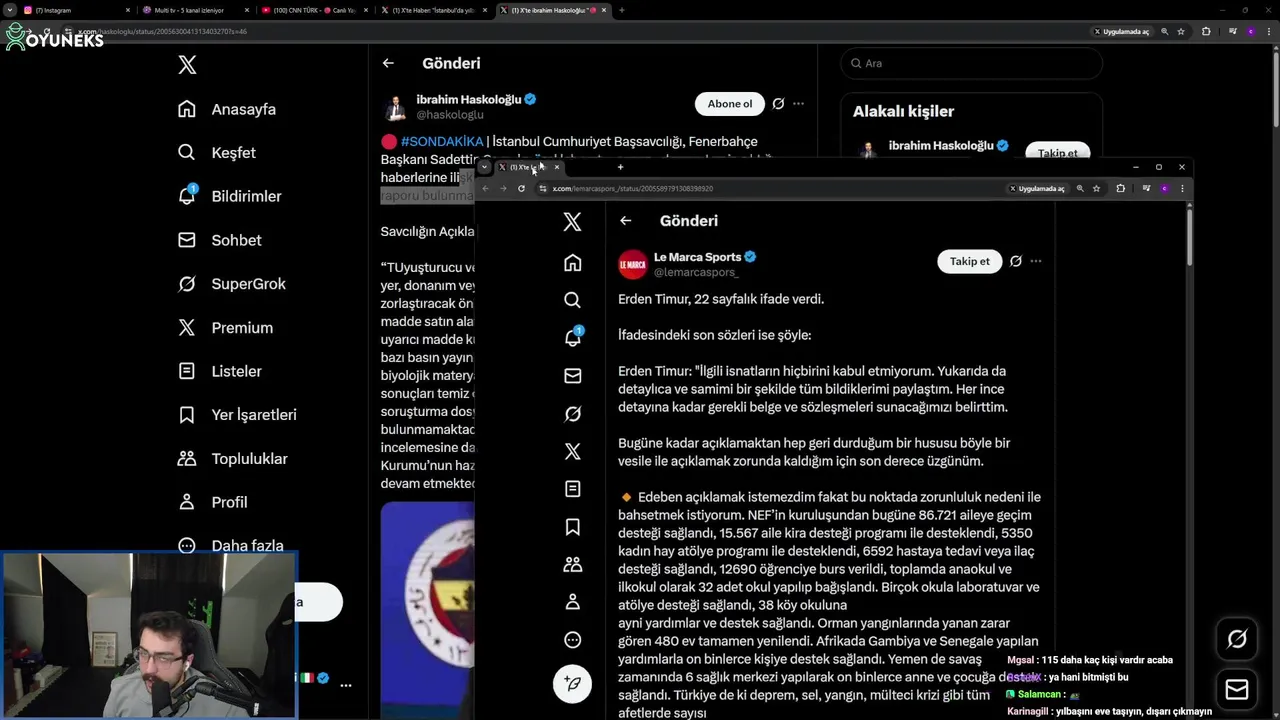
Task: Click Premium X icon in front window sidebar
Action: click(572, 451)
